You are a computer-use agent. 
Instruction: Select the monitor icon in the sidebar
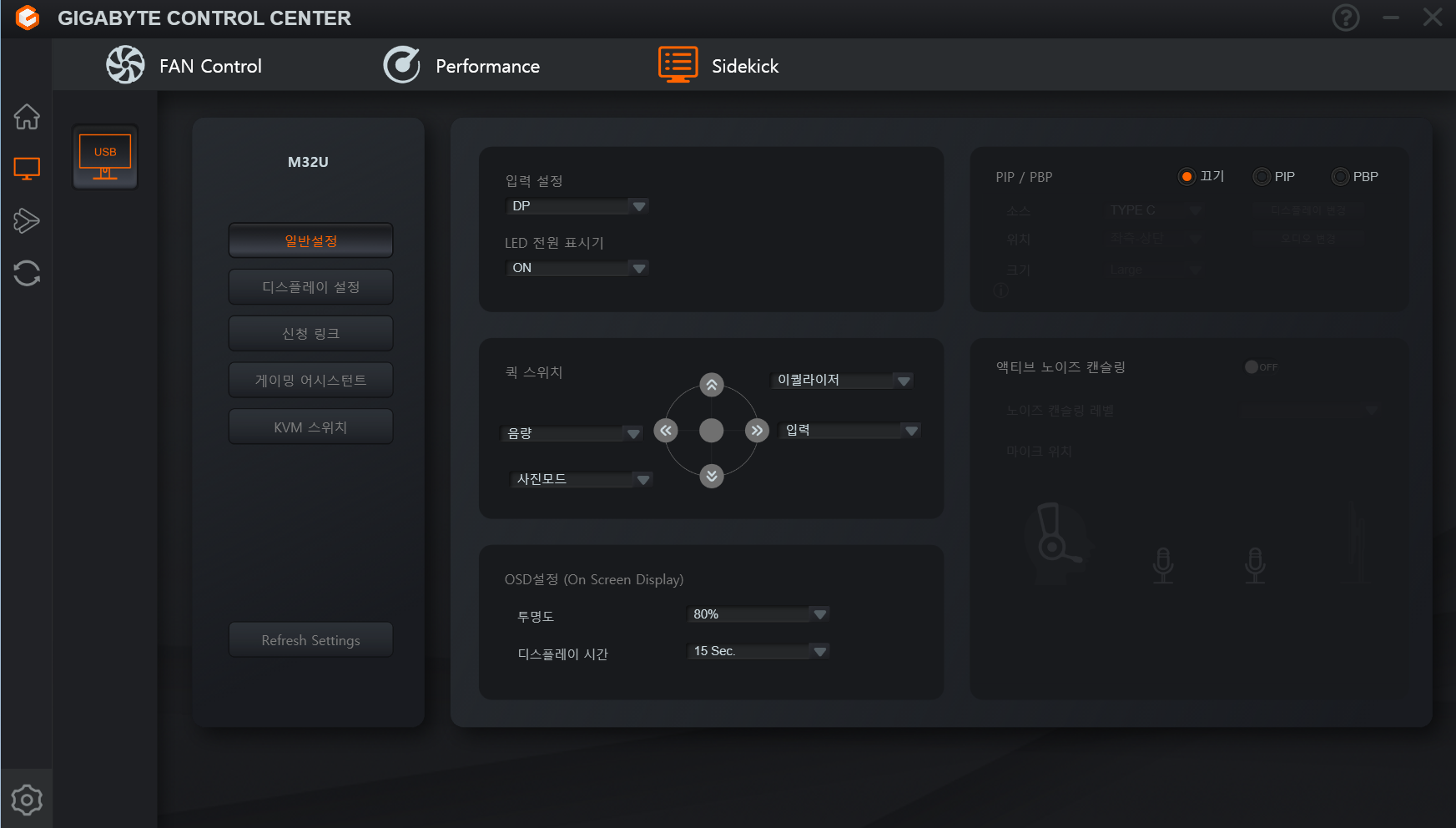(x=27, y=169)
